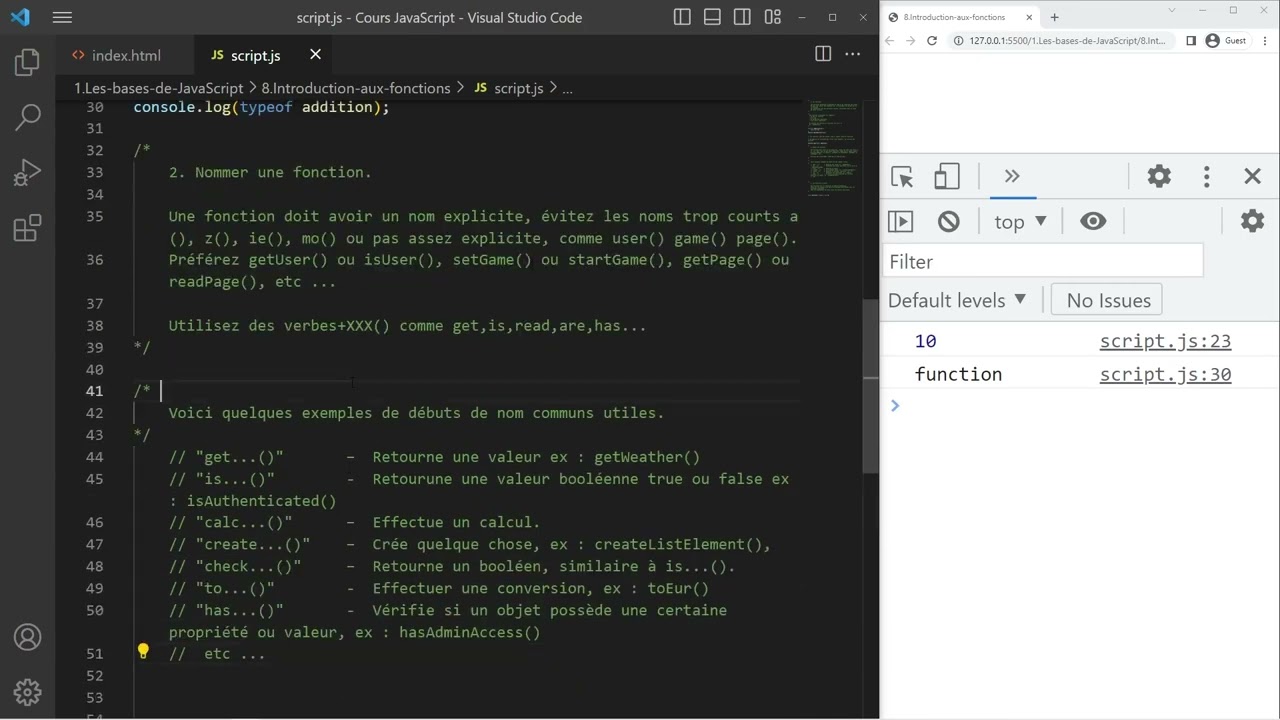This screenshot has height=720, width=1280.
Task: Open the top JavaScript context dropdown
Action: [1021, 221]
